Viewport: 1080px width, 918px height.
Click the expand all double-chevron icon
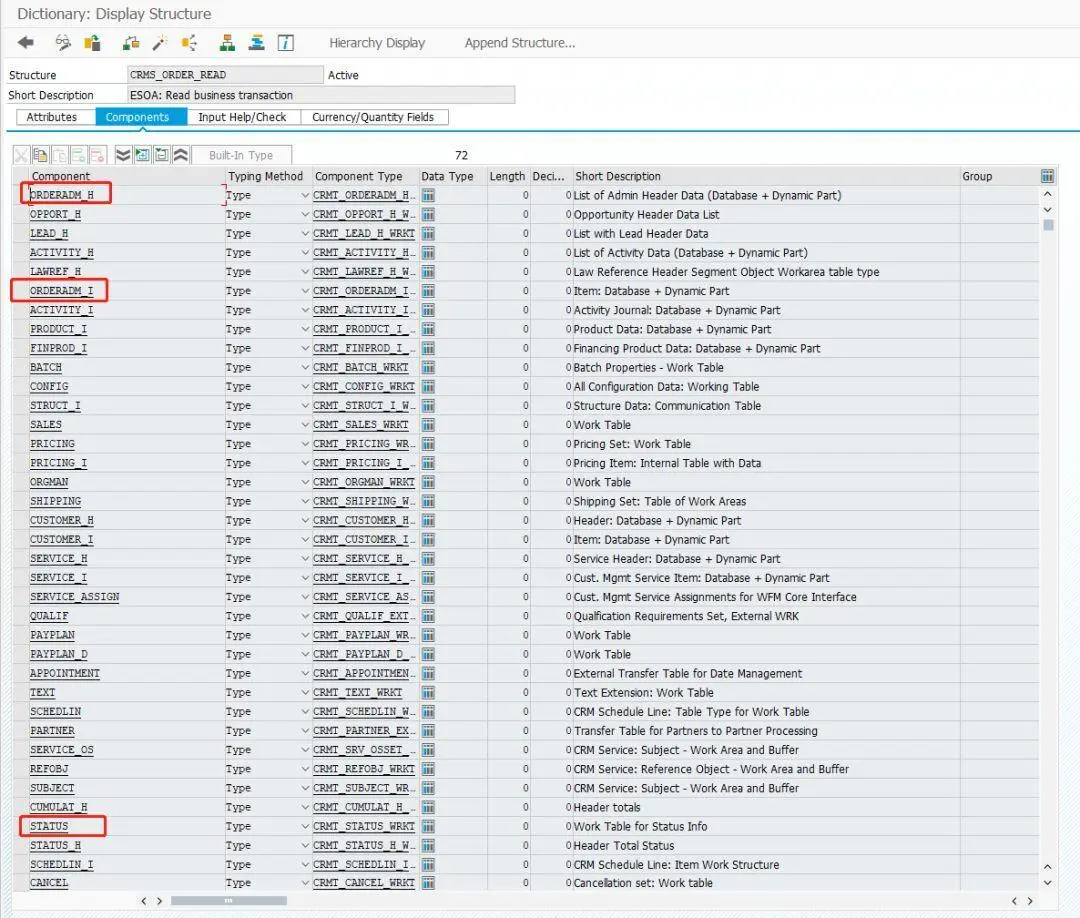[123, 155]
